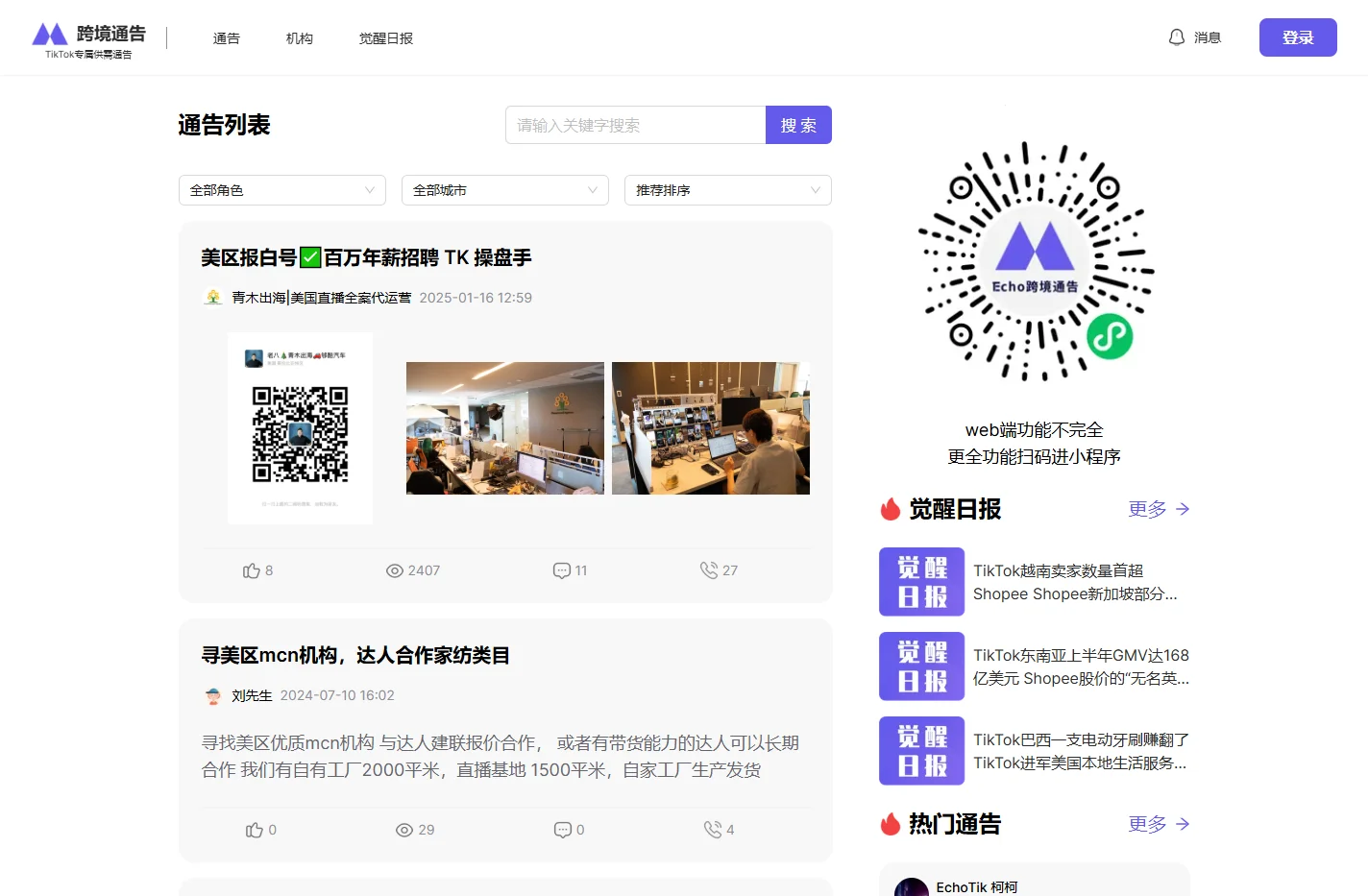Like the first post with 8 likes
The height and width of the screenshot is (896, 1368).
point(252,570)
